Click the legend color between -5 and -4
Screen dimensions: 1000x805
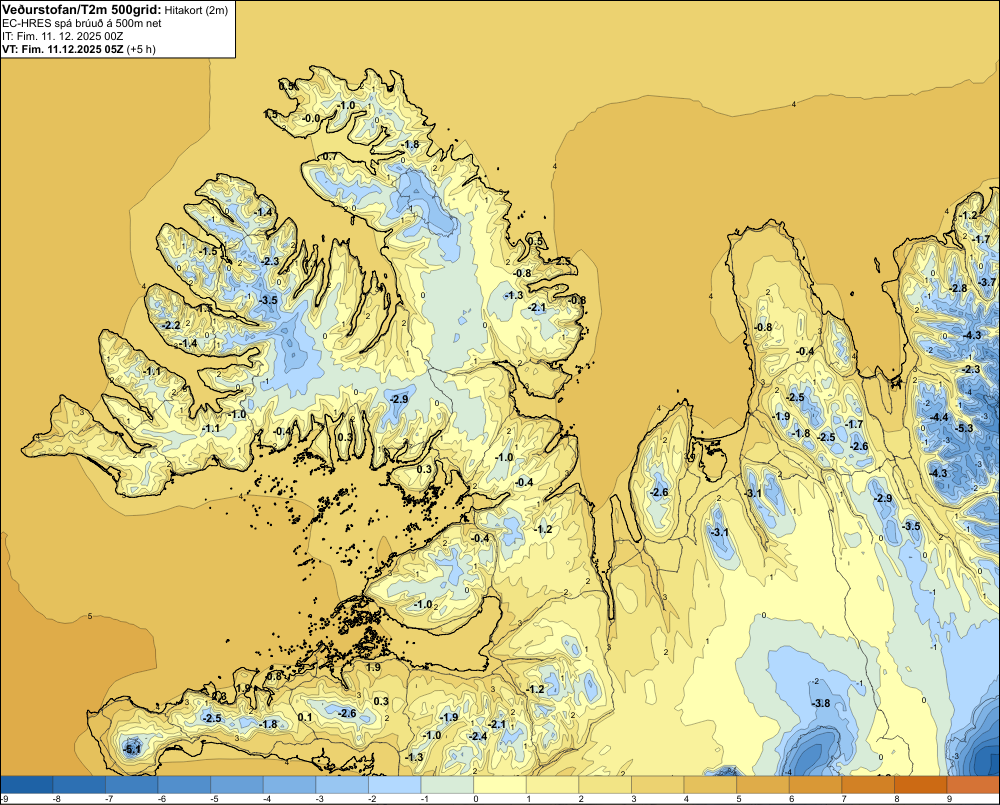[x=237, y=785]
